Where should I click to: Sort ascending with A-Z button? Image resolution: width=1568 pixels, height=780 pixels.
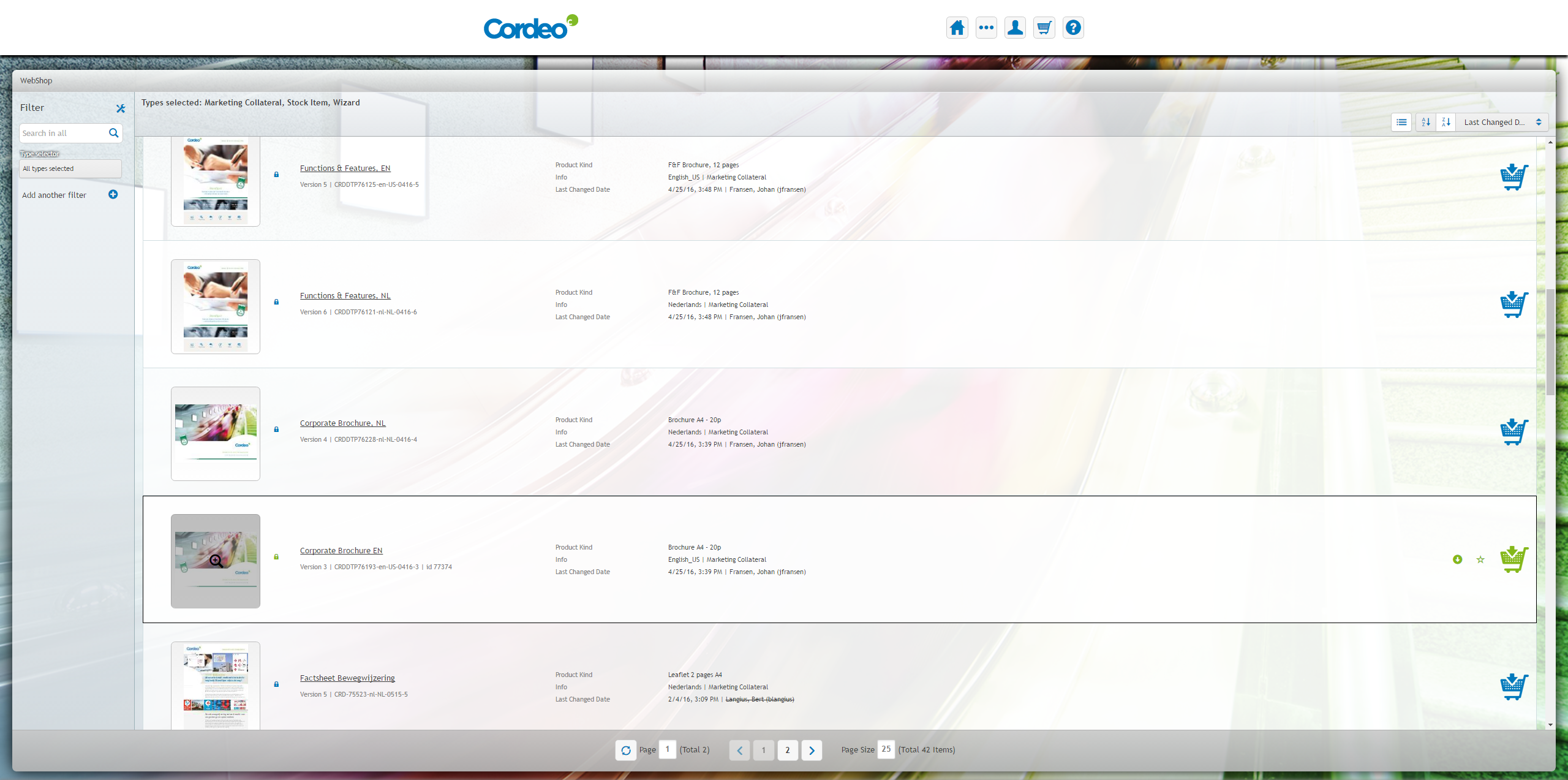click(x=1426, y=122)
